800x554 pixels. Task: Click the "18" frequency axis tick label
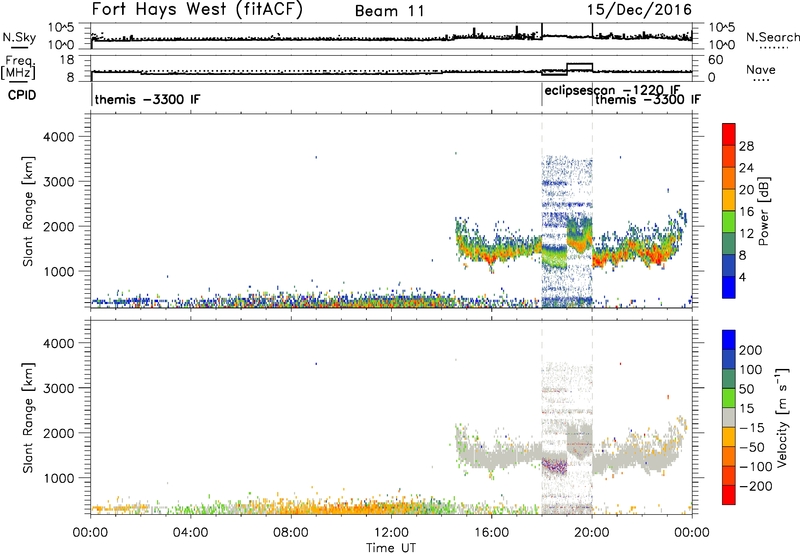67,60
